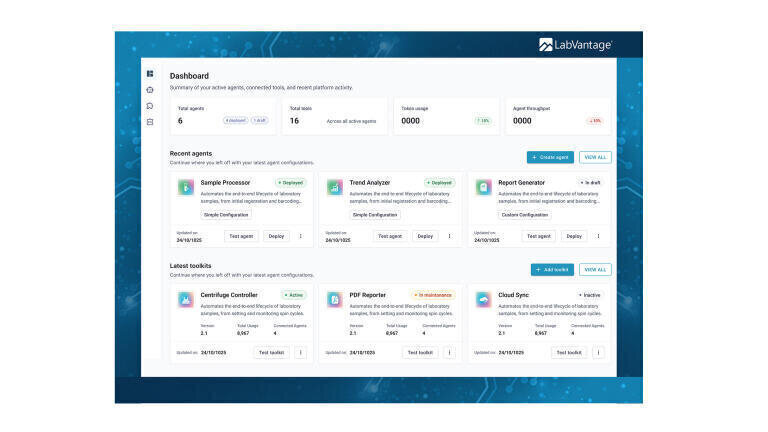Click Deploy on Report Generator

tap(574, 236)
